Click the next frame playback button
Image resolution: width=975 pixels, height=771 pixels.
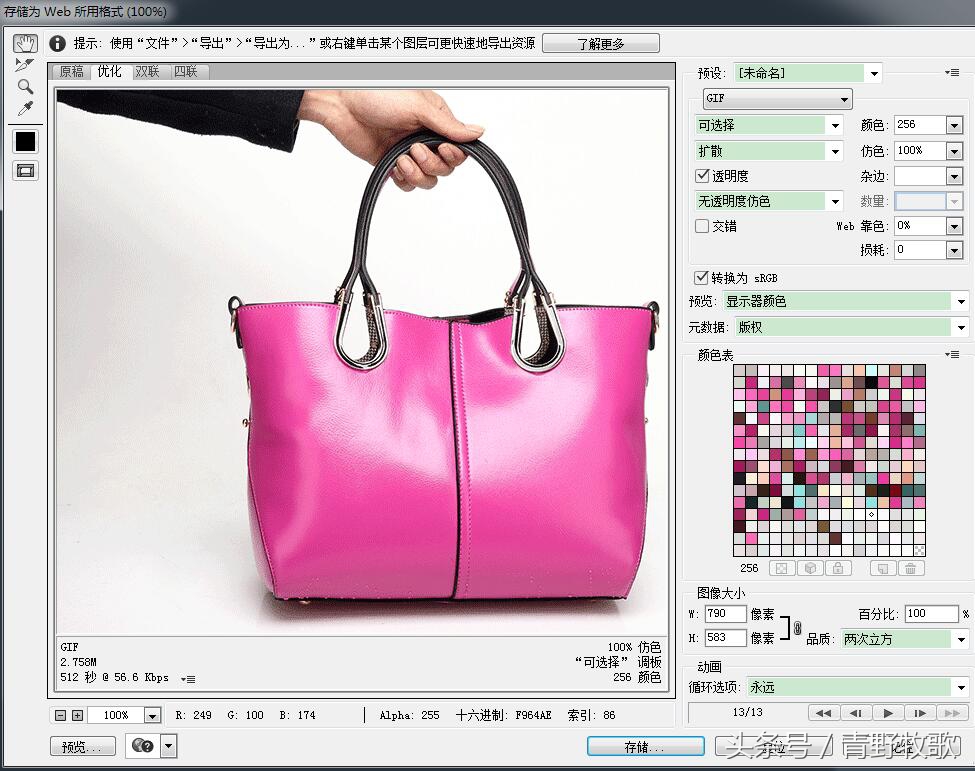(920, 712)
